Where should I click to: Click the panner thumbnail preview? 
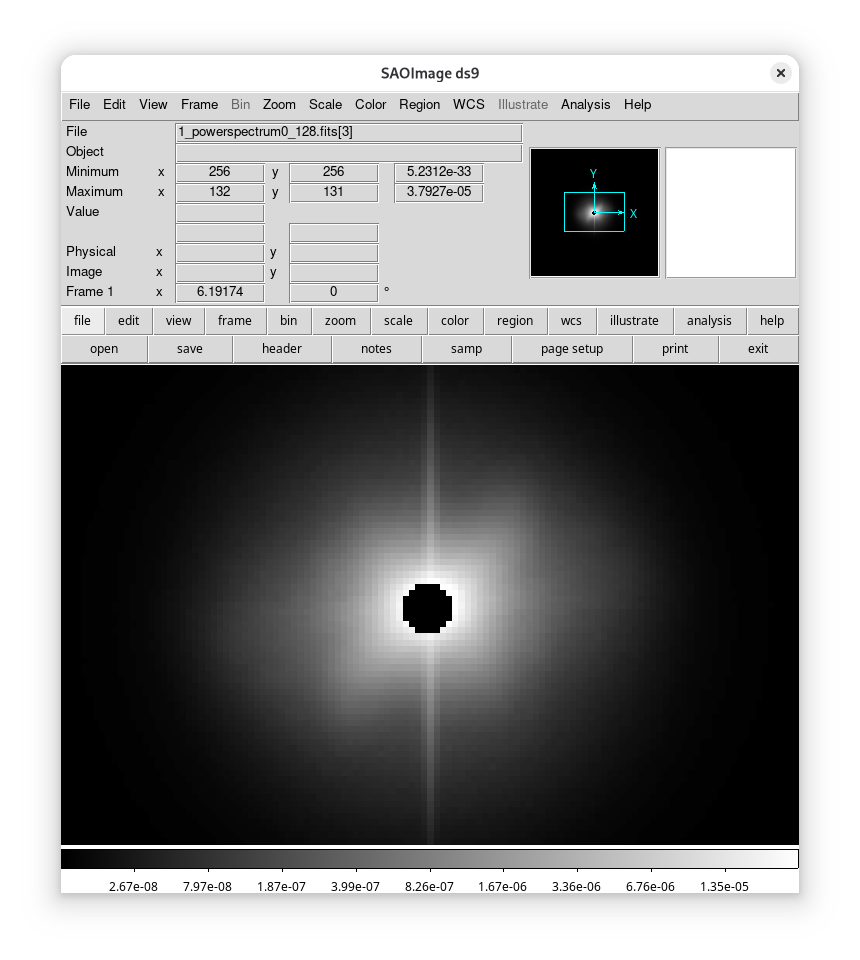[x=594, y=212]
